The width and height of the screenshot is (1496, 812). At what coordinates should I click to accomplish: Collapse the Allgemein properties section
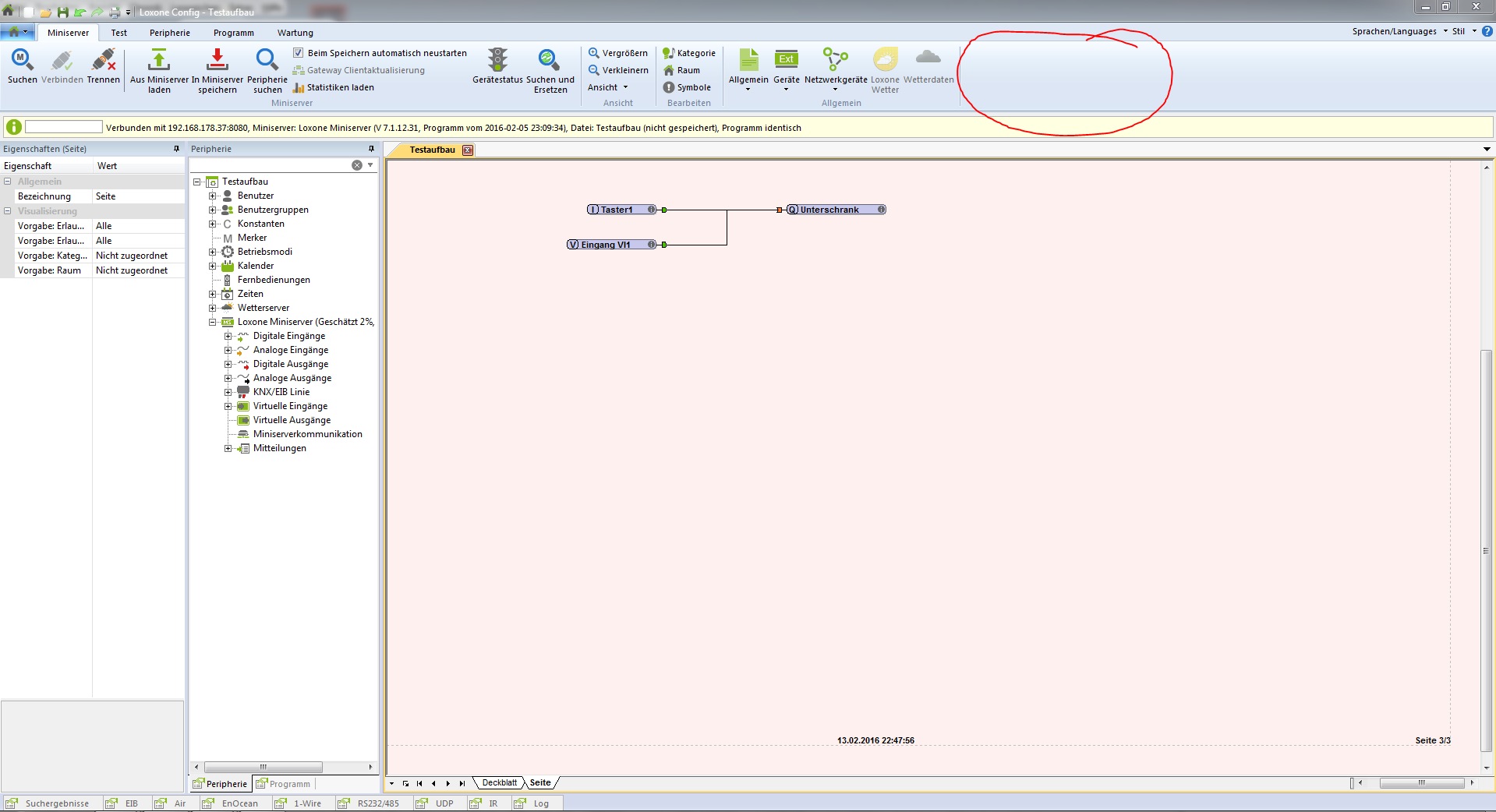pos(8,182)
